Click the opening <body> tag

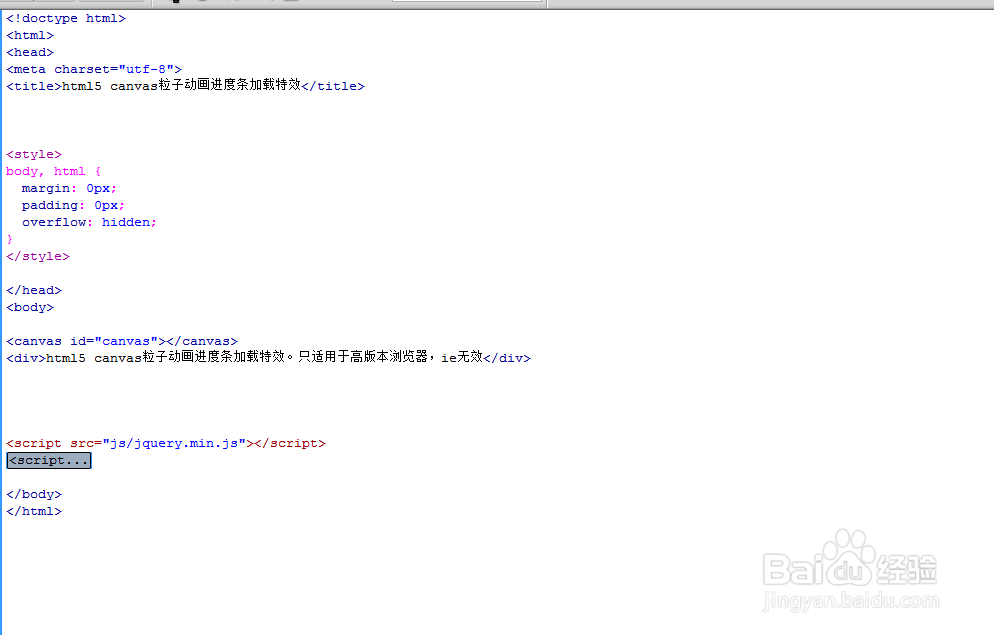click(30, 307)
